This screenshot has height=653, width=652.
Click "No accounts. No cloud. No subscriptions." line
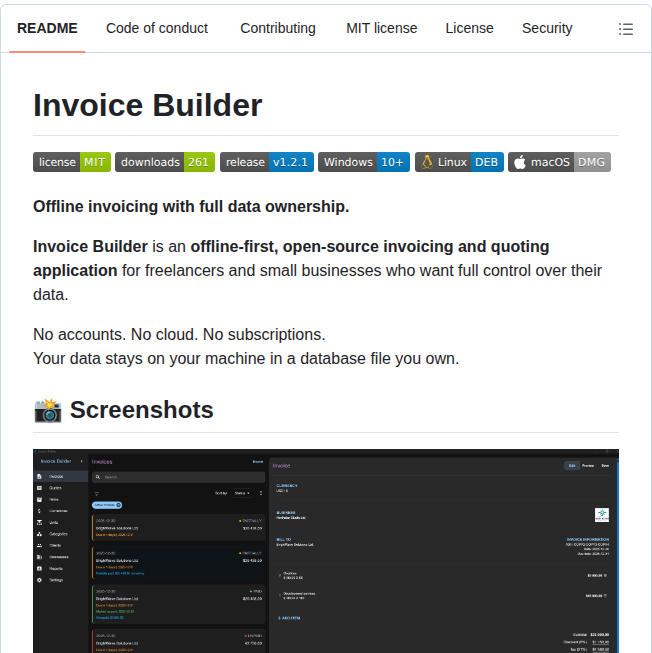point(179,334)
